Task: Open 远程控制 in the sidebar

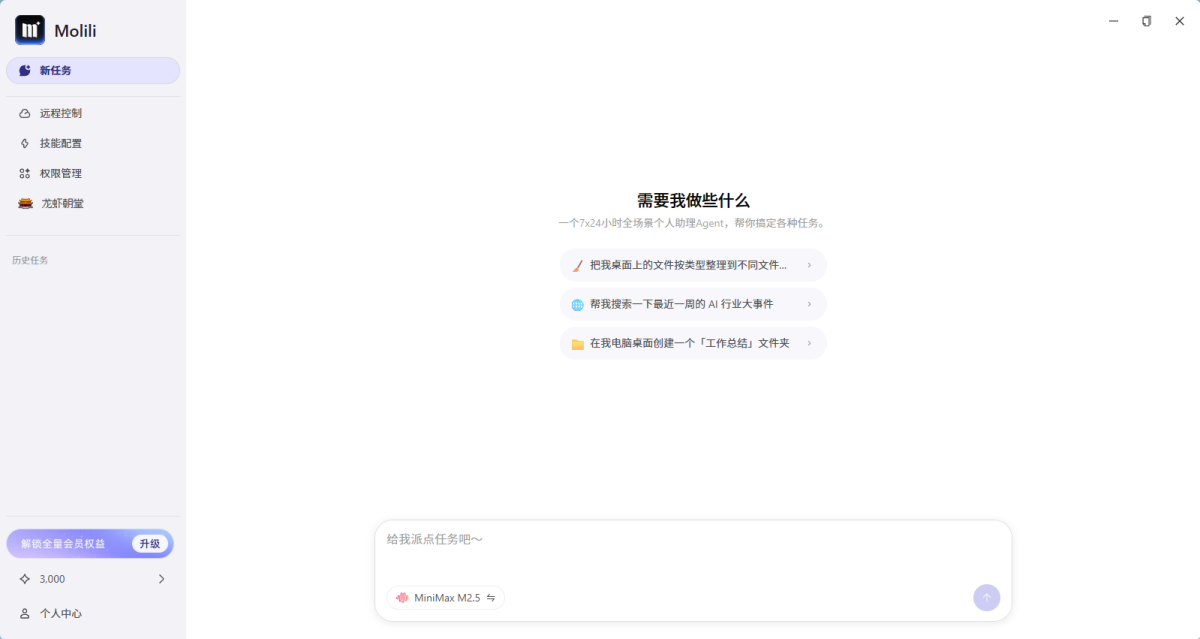Action: (x=61, y=113)
